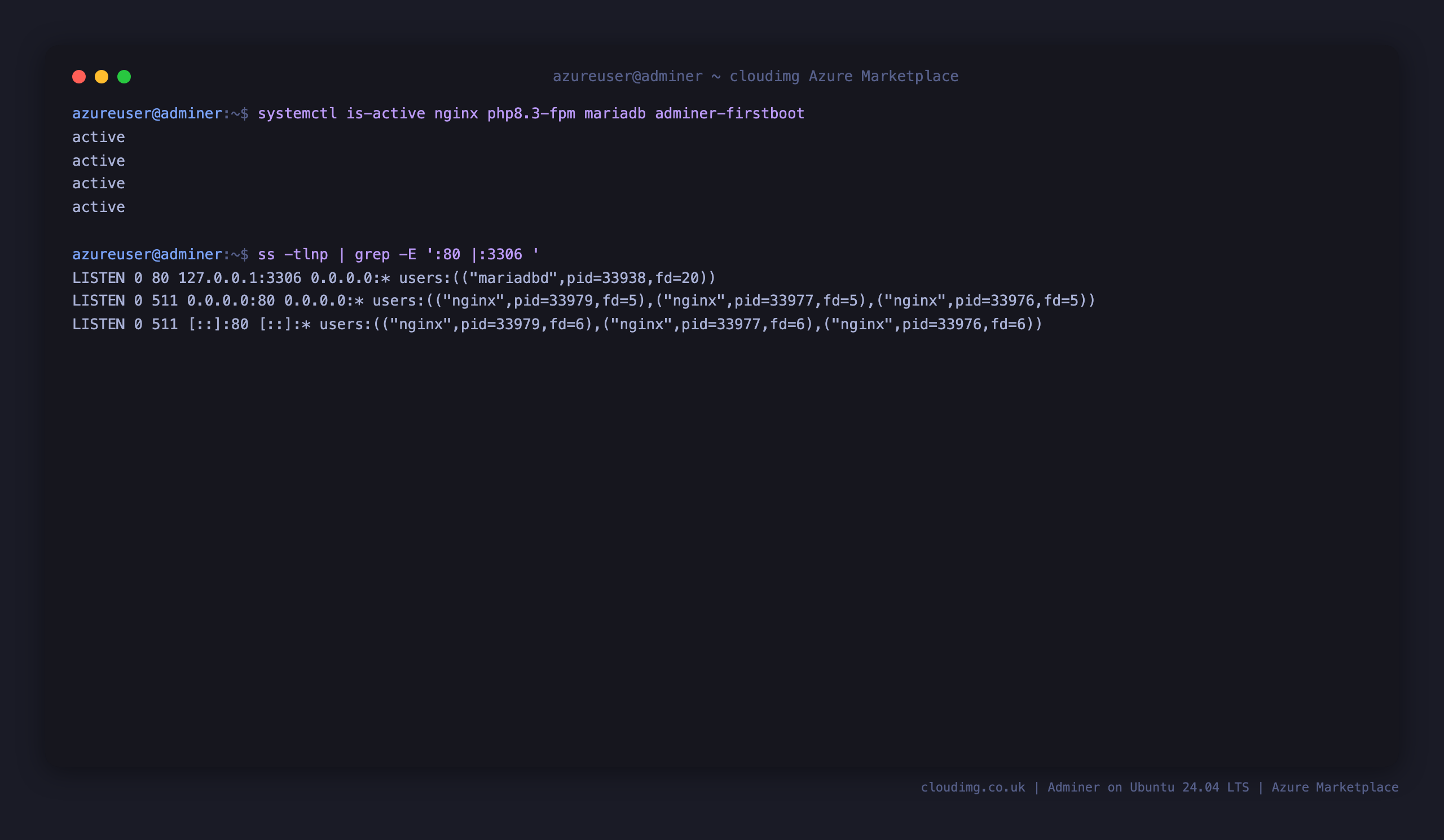
Task: Click the 'systemctl is-active nginx php8.3-fpm mariadb adminer-firstboot' command
Action: pos(531,113)
